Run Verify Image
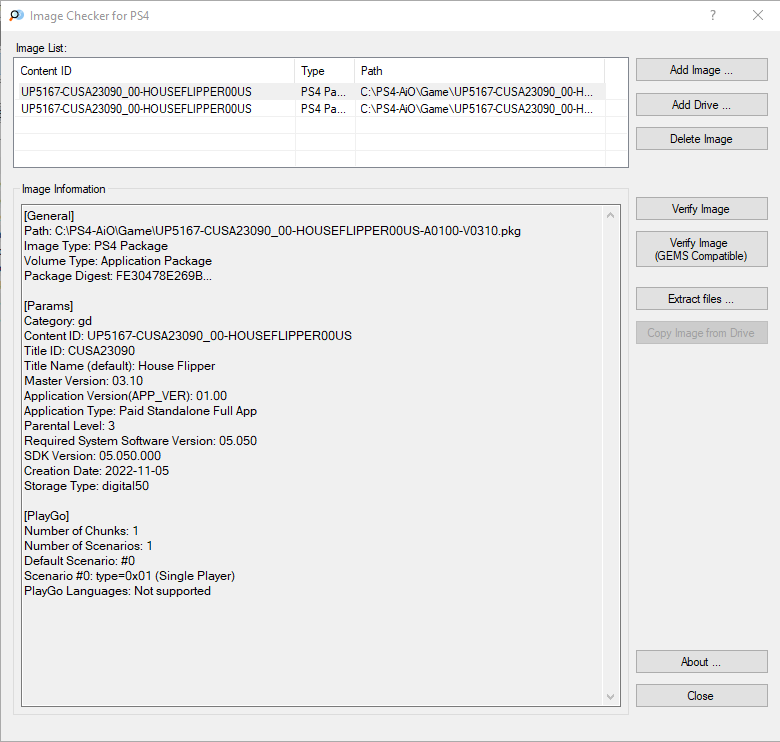Screen dimensions: 780x742 [x=701, y=209]
